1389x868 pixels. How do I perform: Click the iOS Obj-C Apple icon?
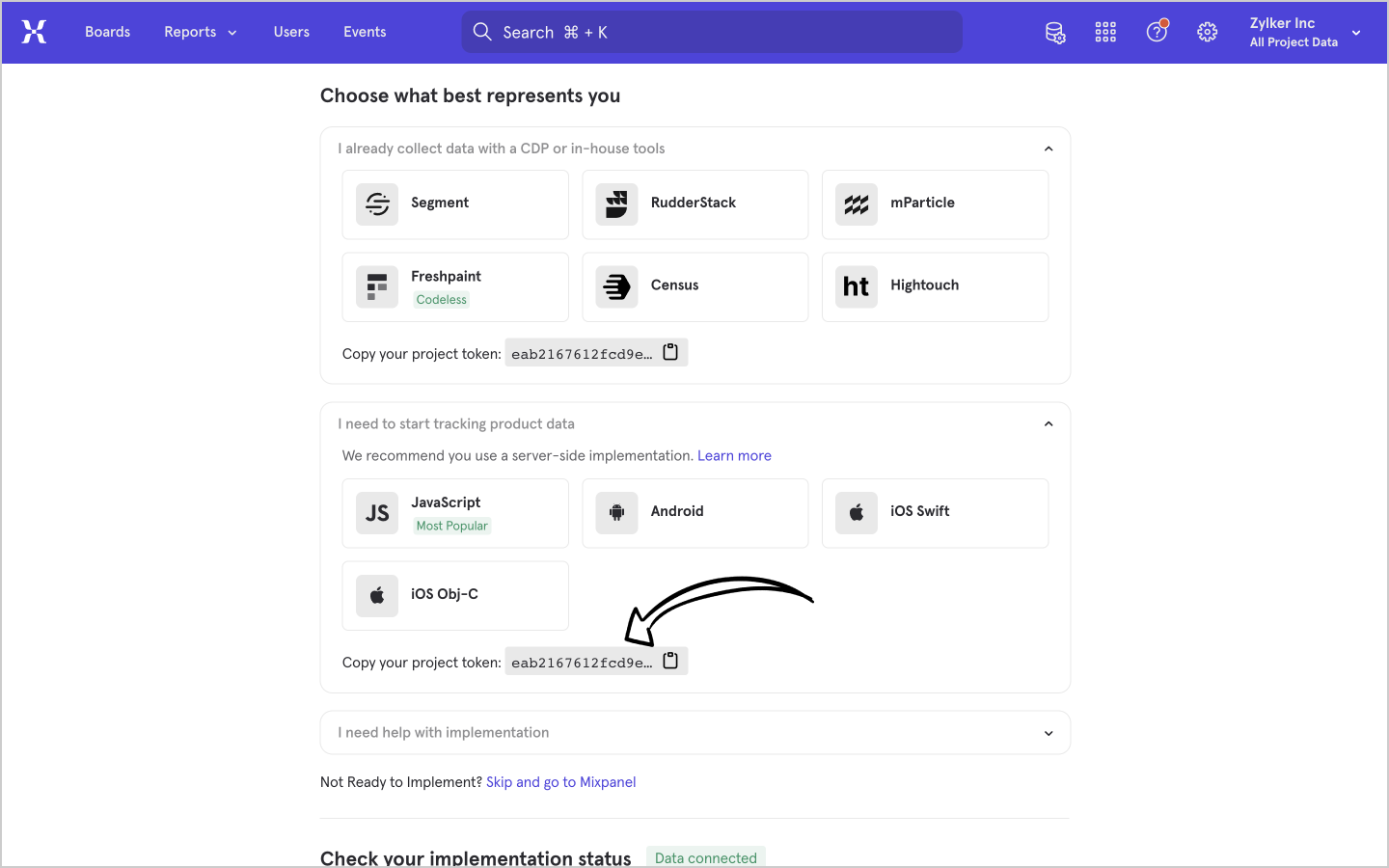(x=377, y=596)
